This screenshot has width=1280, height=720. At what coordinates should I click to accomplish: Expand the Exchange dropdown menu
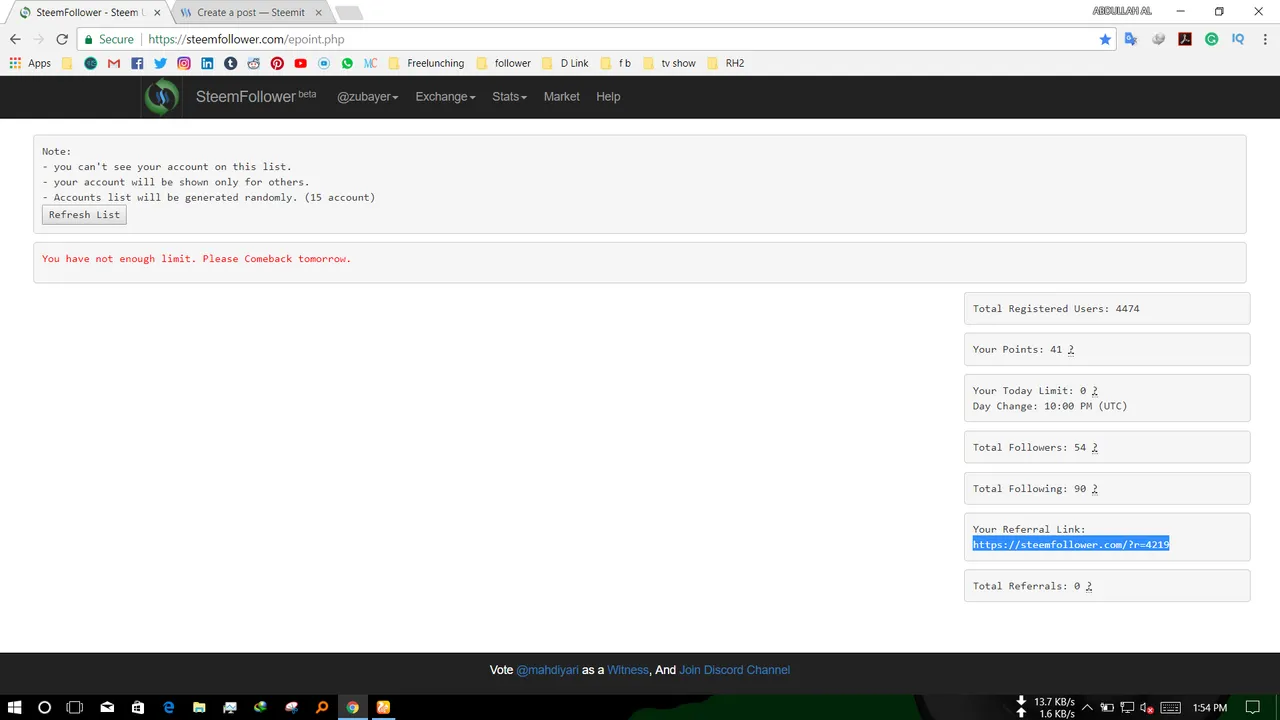click(445, 97)
